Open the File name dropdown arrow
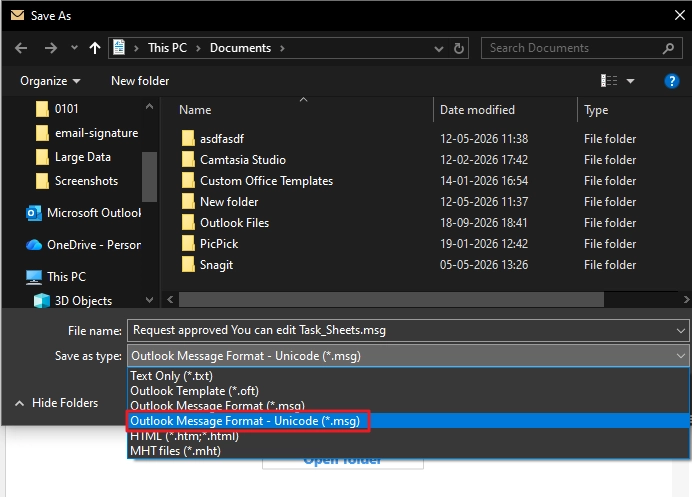 (x=681, y=331)
